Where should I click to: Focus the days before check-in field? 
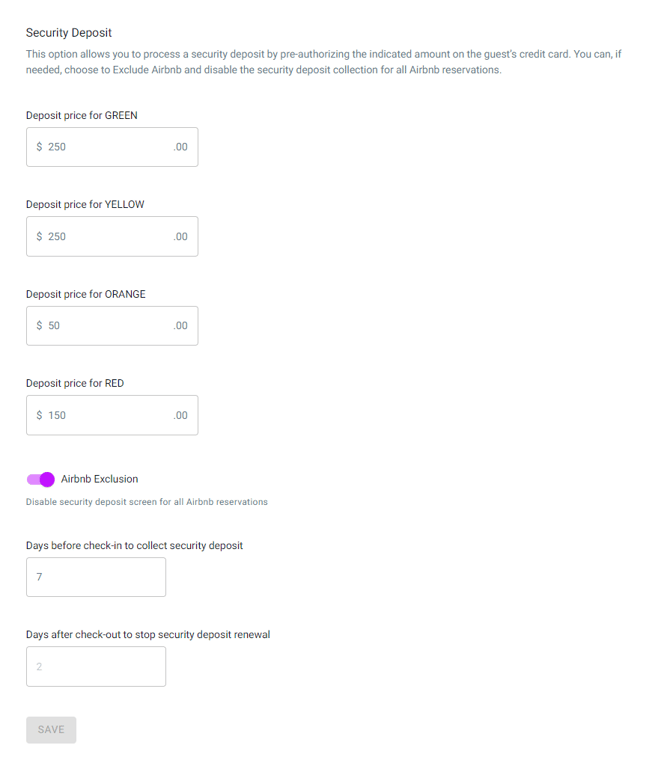96,577
